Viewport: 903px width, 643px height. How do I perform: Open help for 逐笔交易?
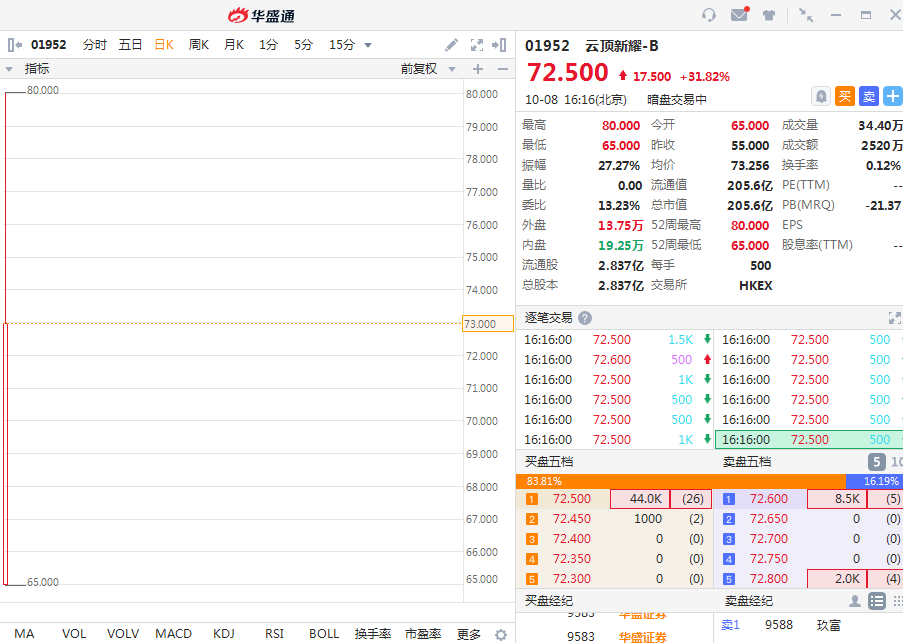pyautogui.click(x=585, y=318)
